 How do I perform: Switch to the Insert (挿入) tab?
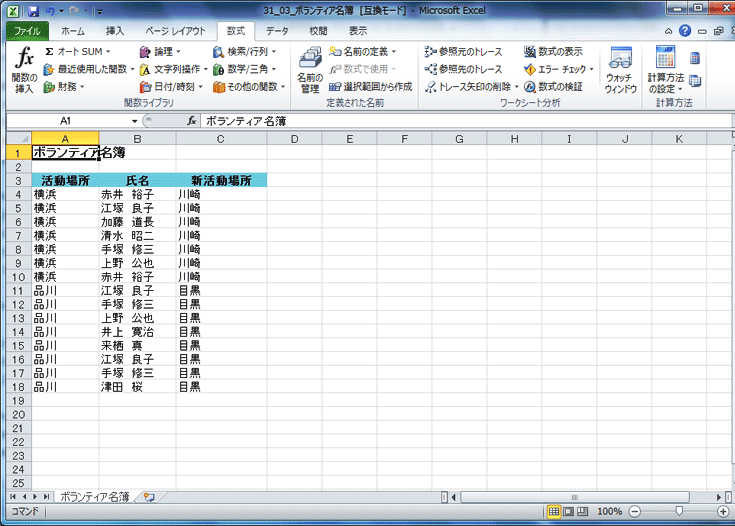tap(115, 31)
